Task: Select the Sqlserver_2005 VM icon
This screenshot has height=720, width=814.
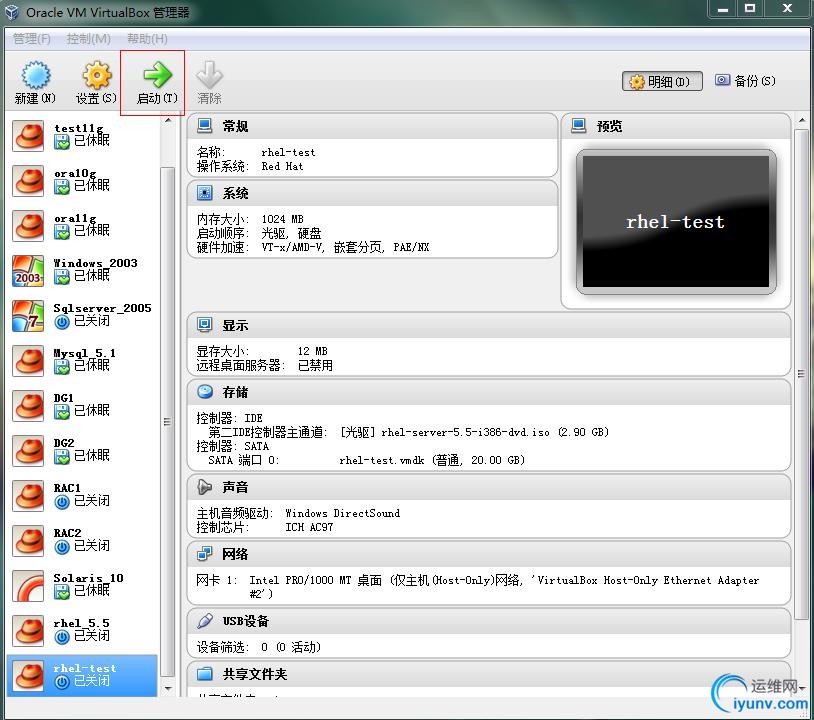Action: pyautogui.click(x=29, y=316)
